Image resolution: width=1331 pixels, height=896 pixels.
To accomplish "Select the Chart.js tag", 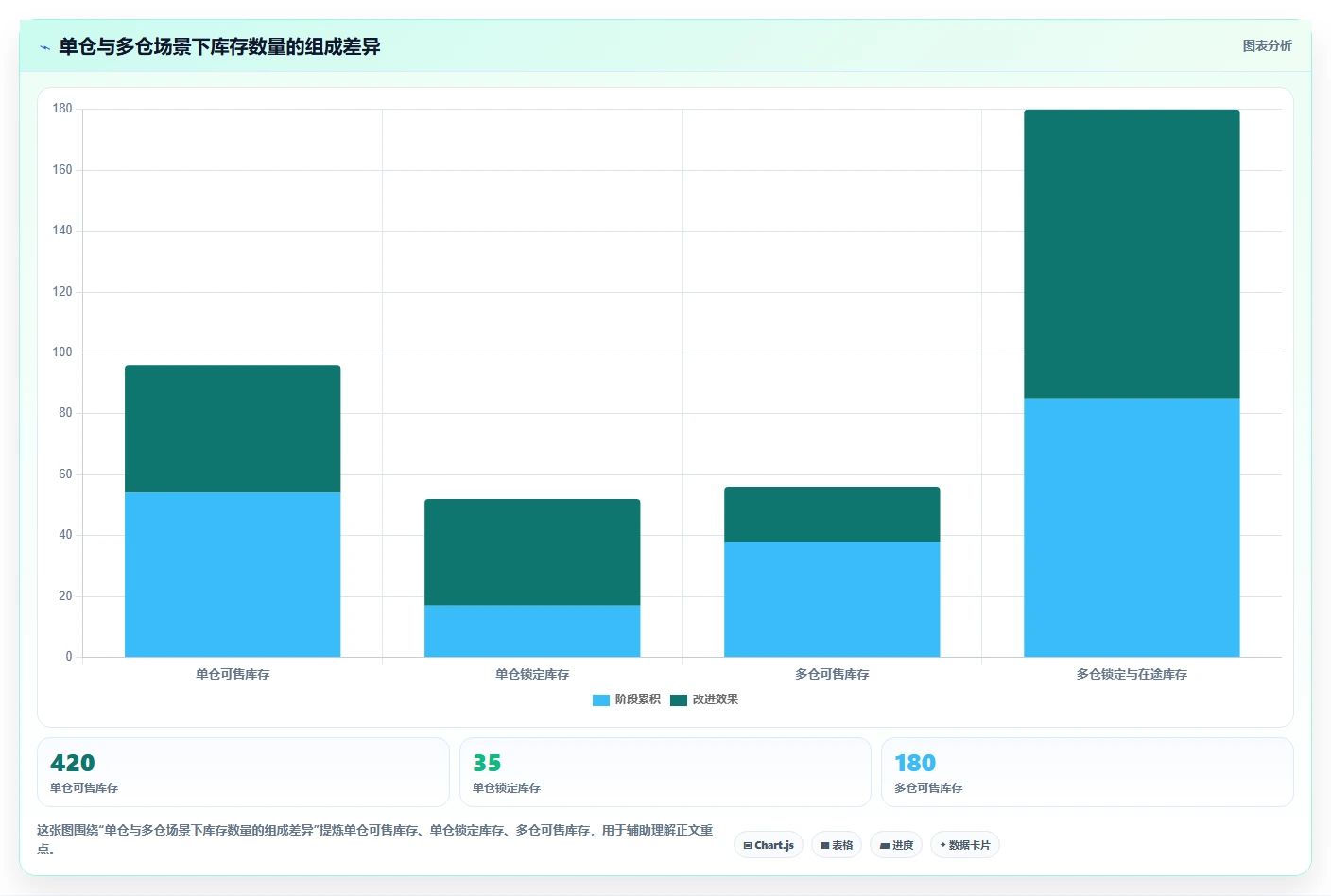I will [769, 845].
